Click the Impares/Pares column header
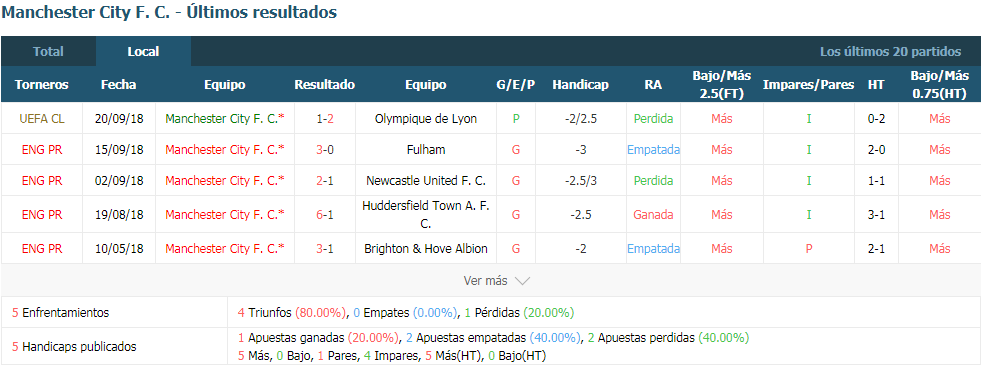 pyautogui.click(x=808, y=84)
